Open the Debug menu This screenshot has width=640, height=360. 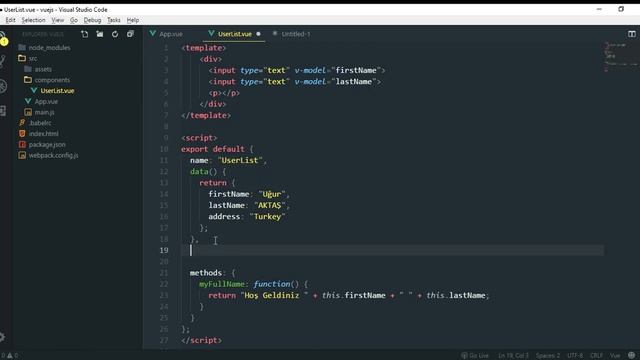coord(92,20)
